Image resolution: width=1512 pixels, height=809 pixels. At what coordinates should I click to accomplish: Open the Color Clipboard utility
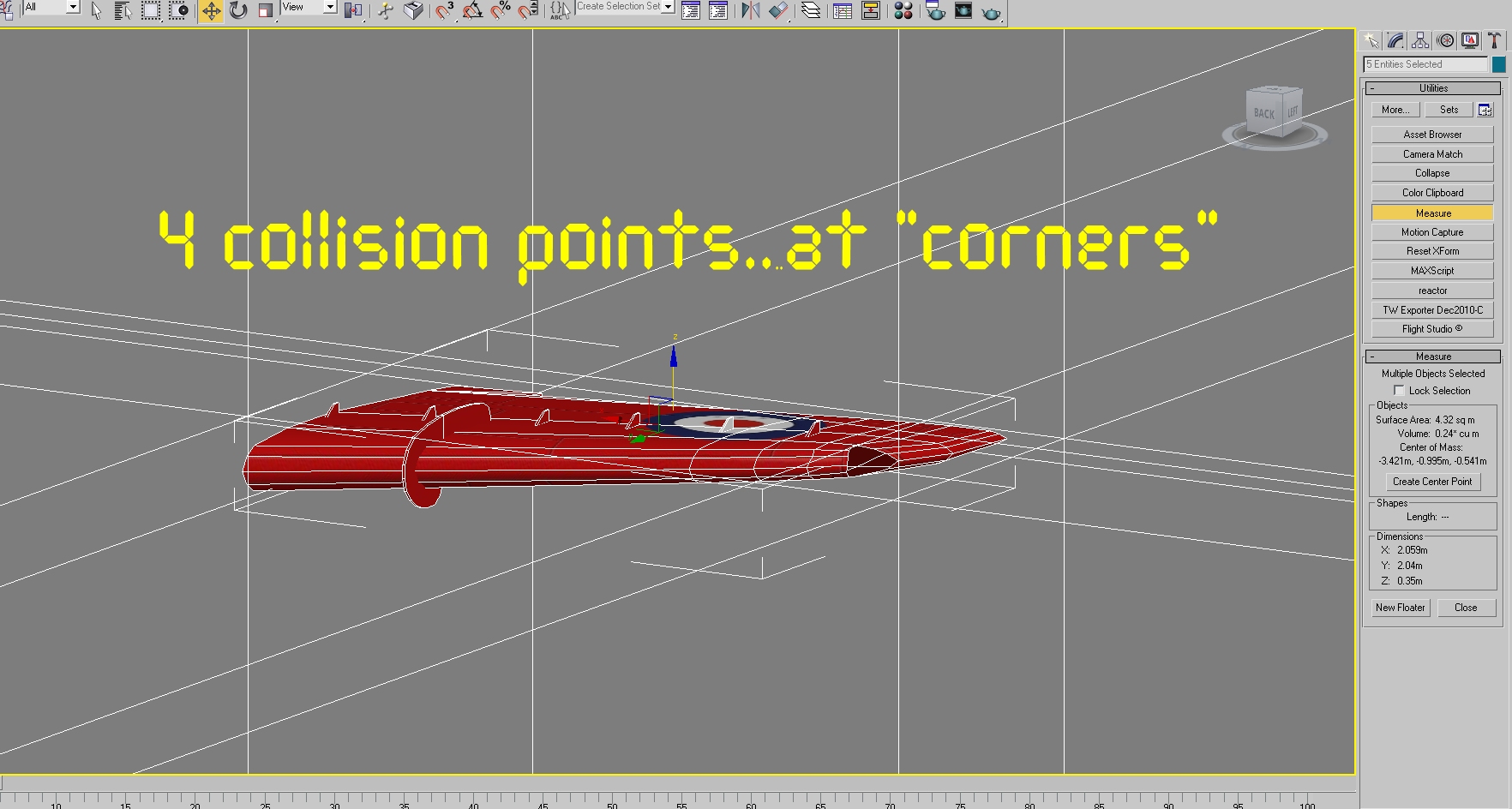click(1432, 193)
